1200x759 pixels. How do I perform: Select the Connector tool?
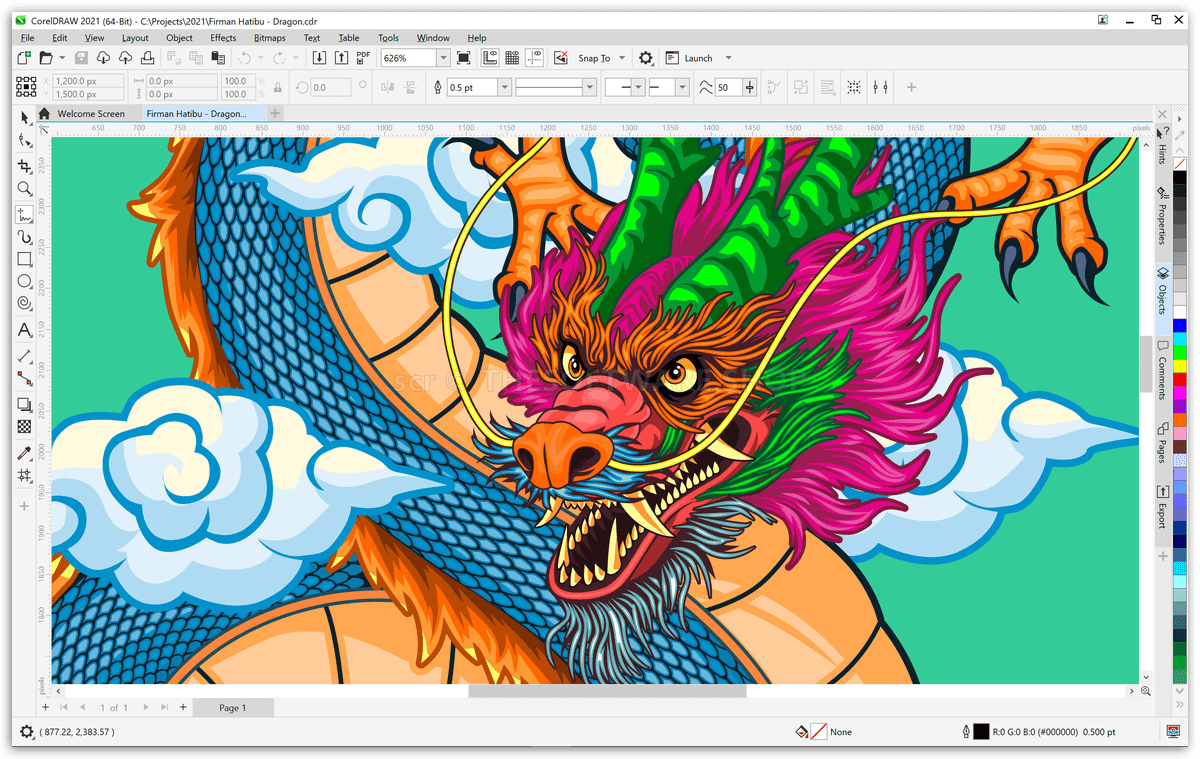click(x=25, y=379)
